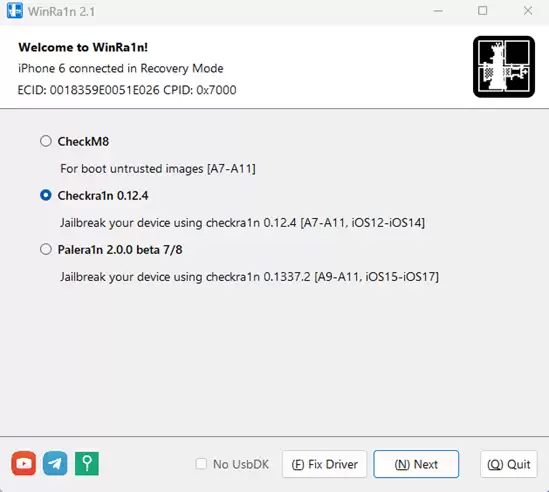Click the green key icon

tap(87, 463)
